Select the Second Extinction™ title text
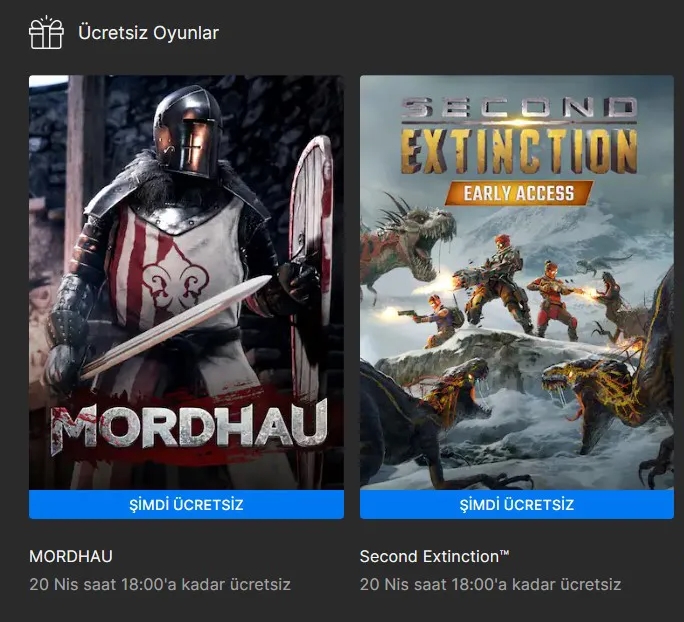 pyautogui.click(x=434, y=557)
